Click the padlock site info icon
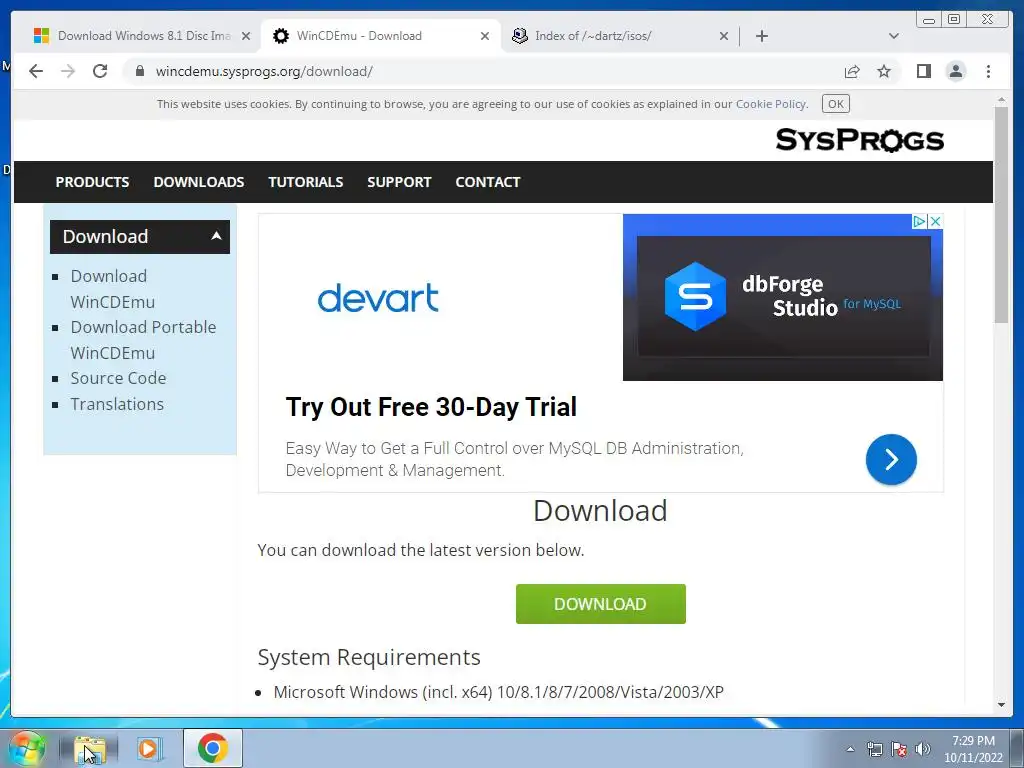Image resolution: width=1024 pixels, height=768 pixels. coord(140,71)
